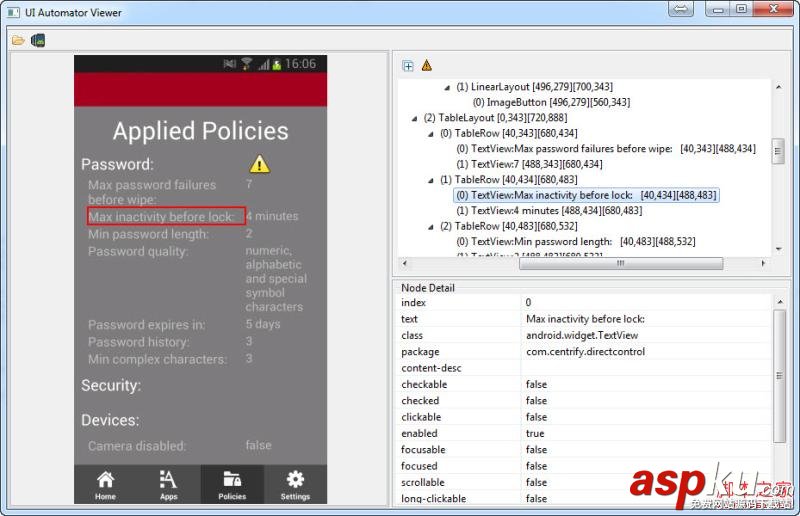Collapse the (1) LinearLayout node

tap(447, 87)
